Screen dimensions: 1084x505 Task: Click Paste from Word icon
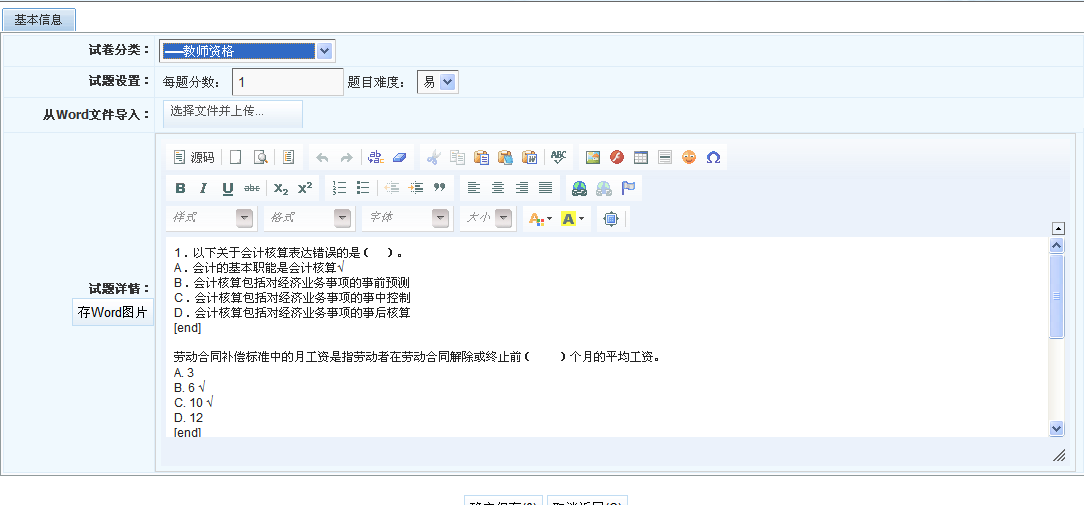click(530, 158)
